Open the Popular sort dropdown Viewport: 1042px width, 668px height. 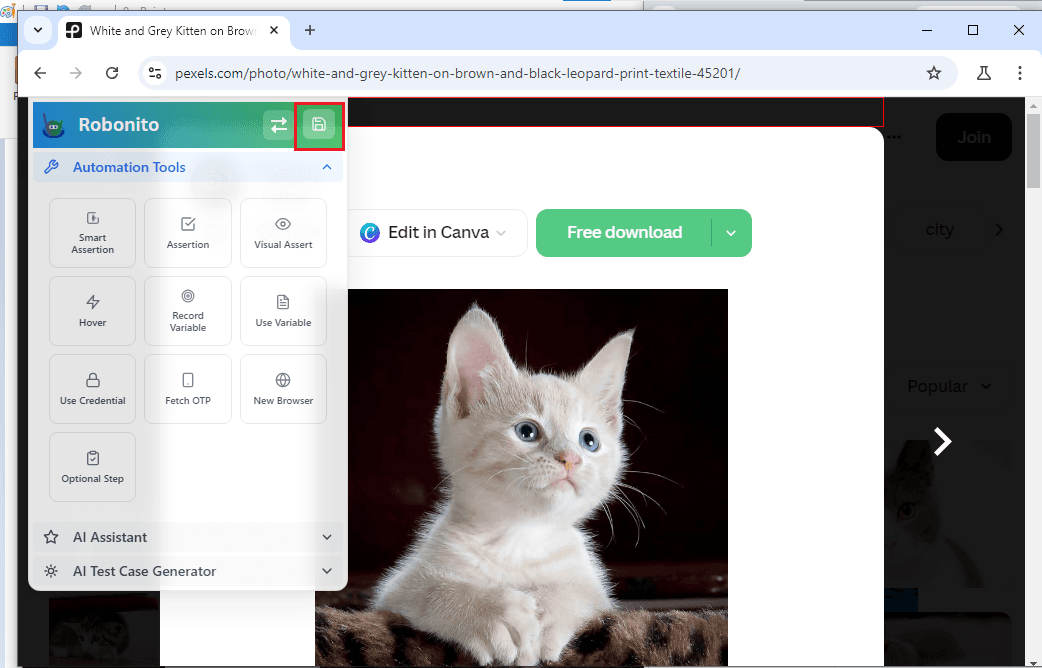(949, 386)
